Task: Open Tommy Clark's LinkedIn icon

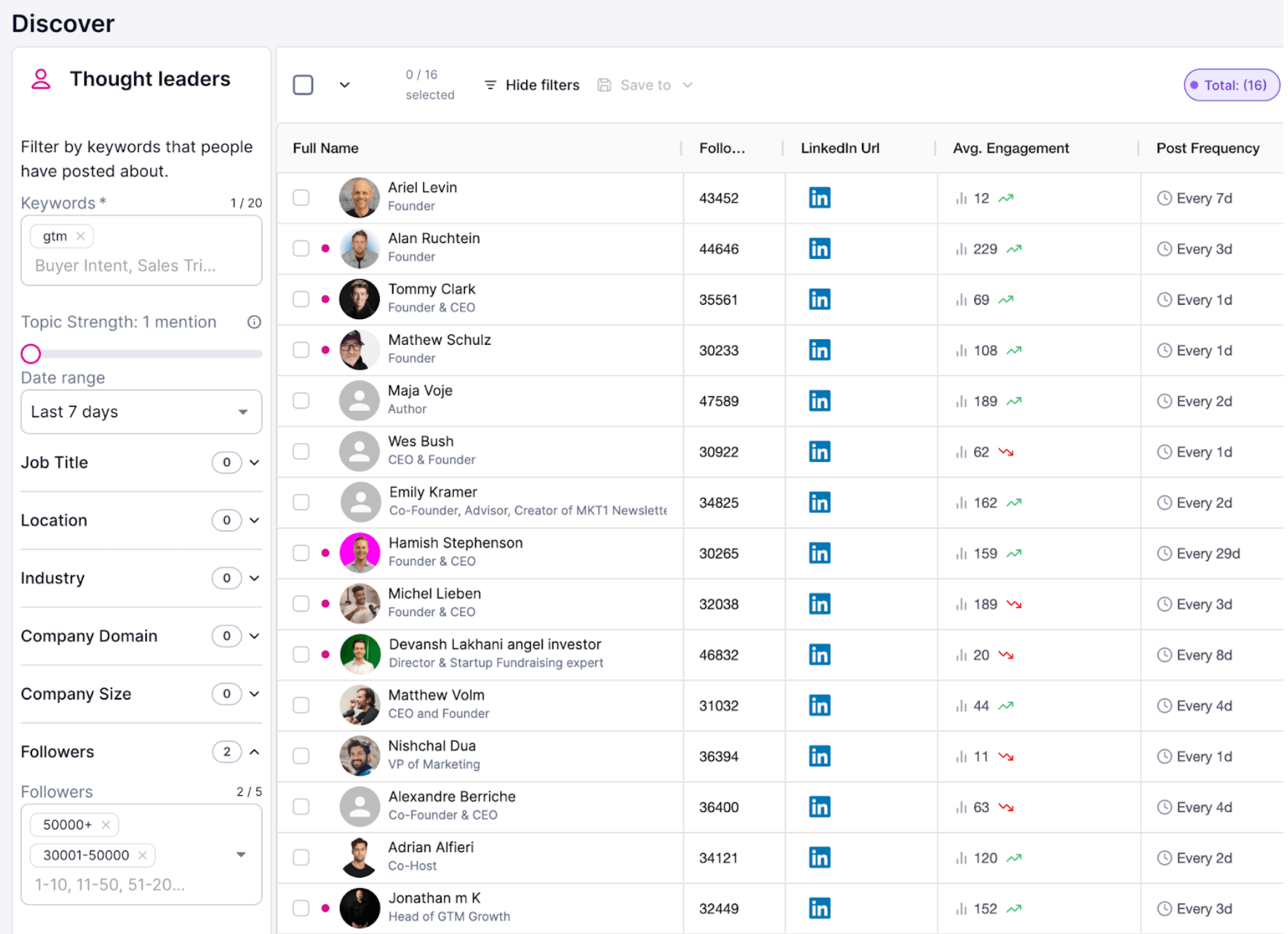Action: pyautogui.click(x=820, y=299)
